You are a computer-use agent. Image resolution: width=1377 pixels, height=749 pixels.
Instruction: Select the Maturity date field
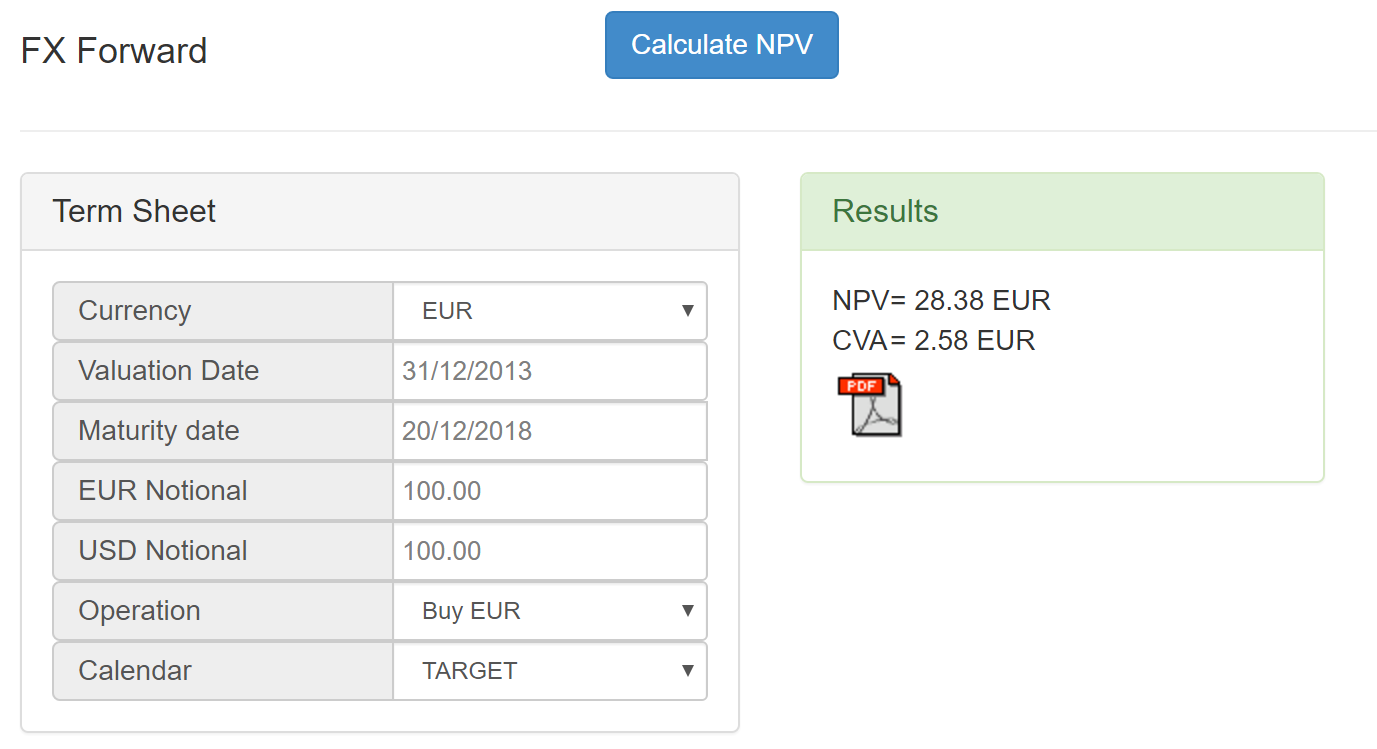click(x=550, y=430)
